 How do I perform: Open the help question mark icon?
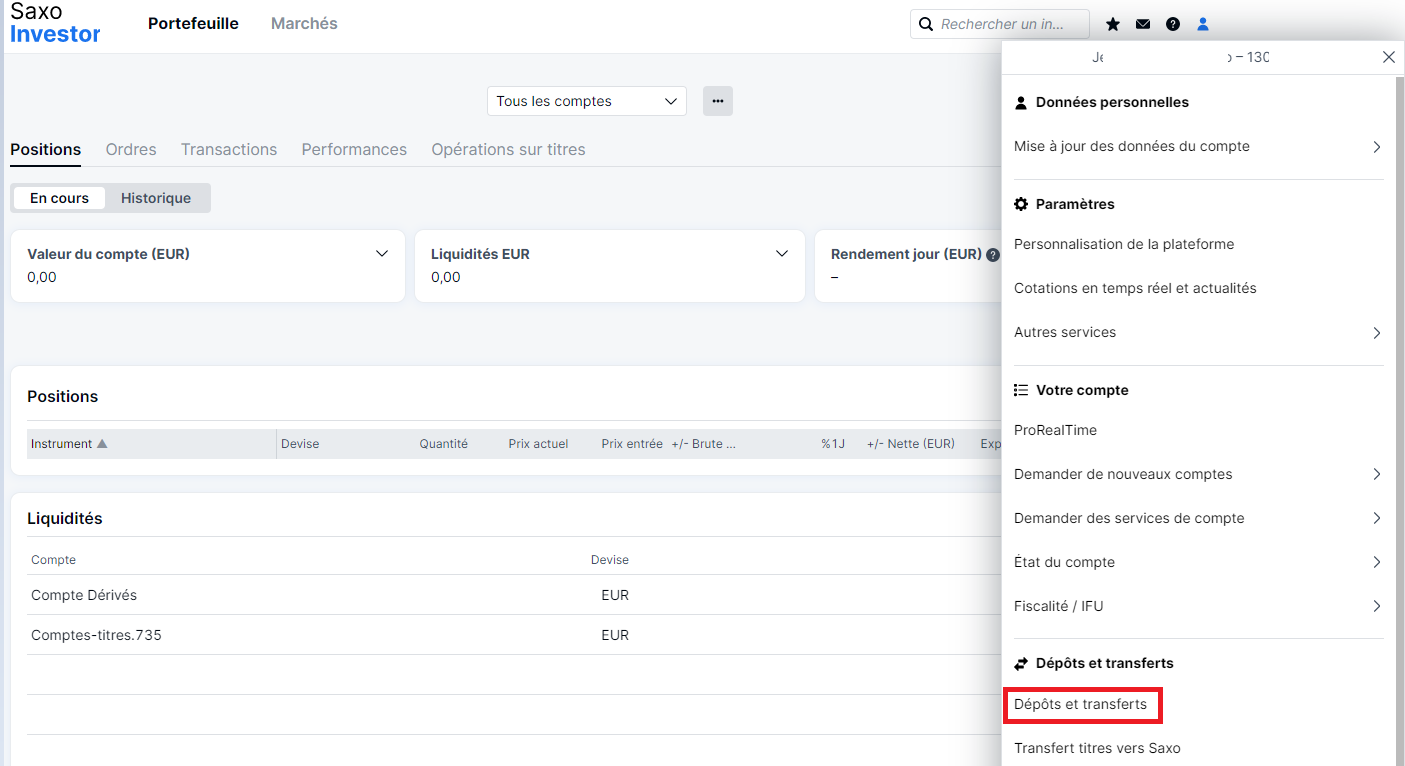[1173, 24]
